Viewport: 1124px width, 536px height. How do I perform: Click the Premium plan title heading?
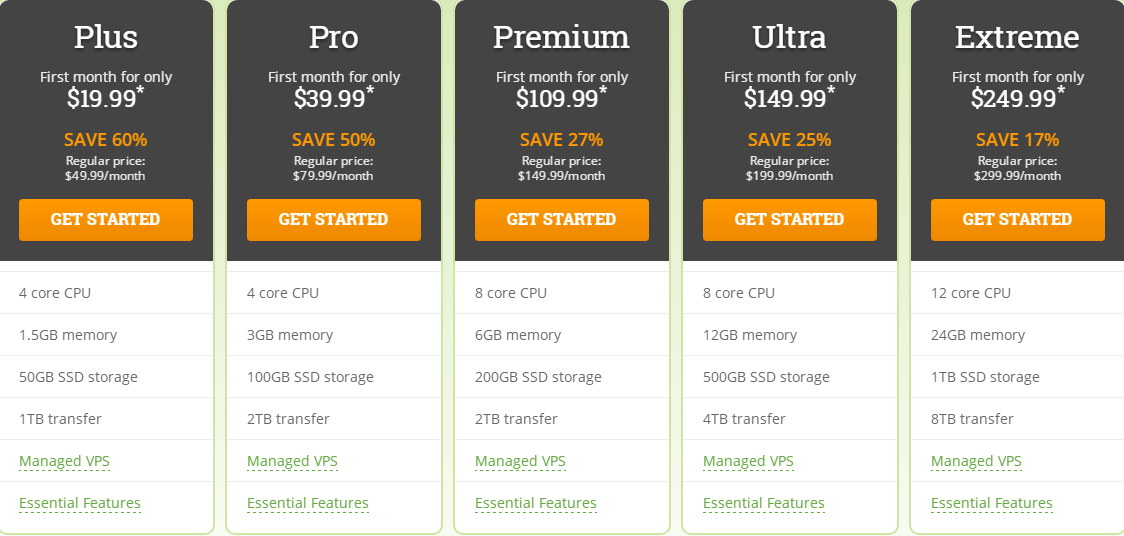pos(561,38)
